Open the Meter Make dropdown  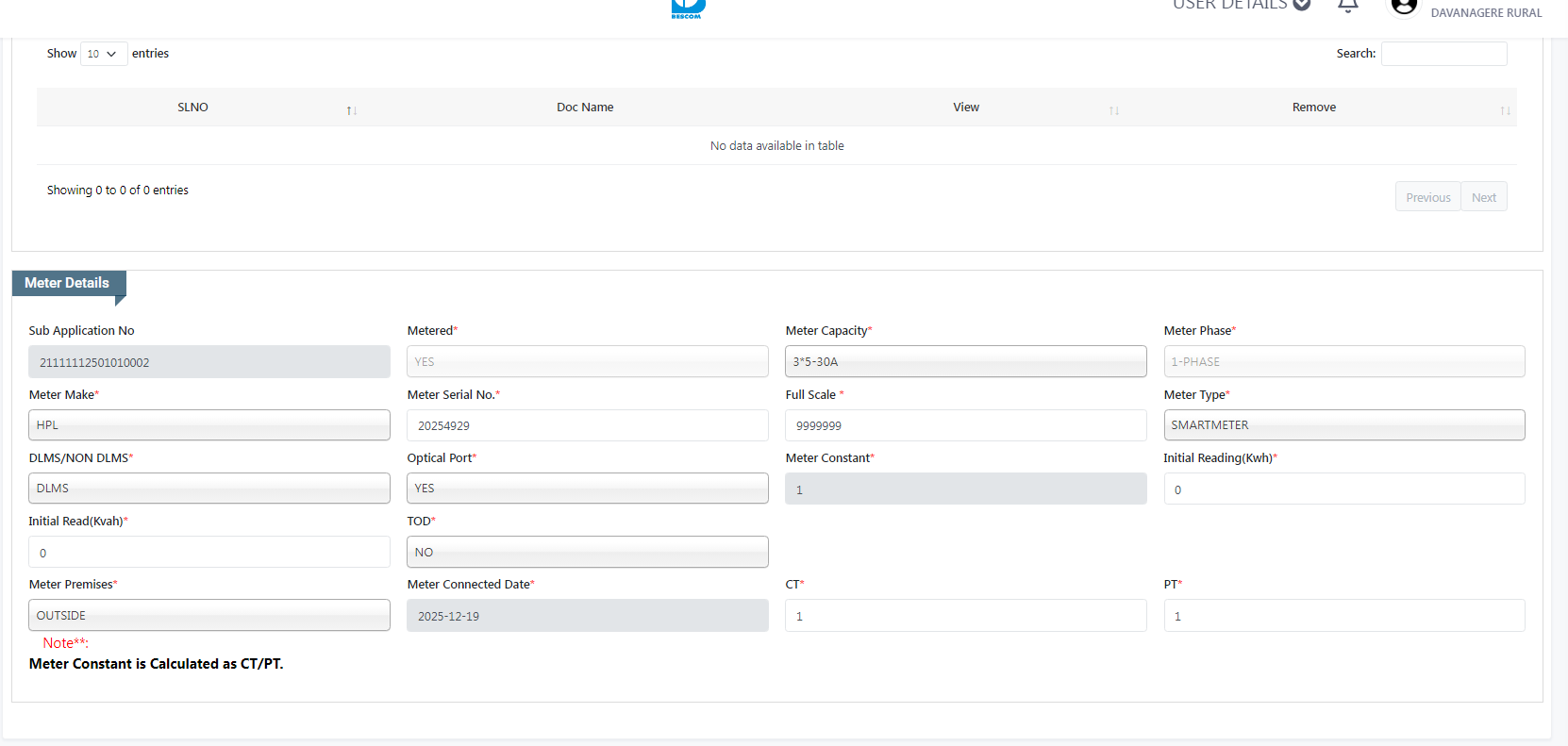tap(209, 425)
